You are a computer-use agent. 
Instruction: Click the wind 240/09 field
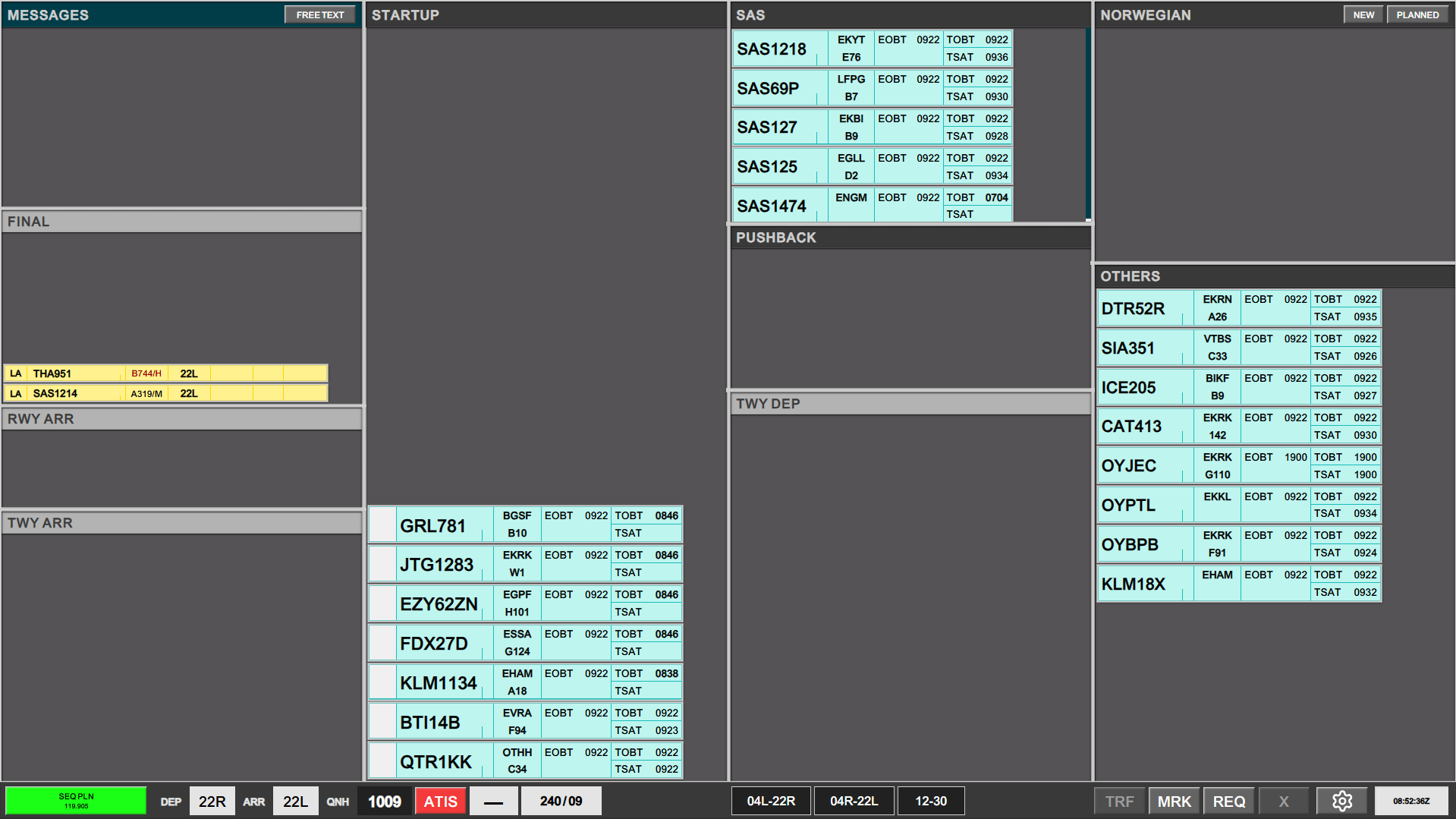561,801
